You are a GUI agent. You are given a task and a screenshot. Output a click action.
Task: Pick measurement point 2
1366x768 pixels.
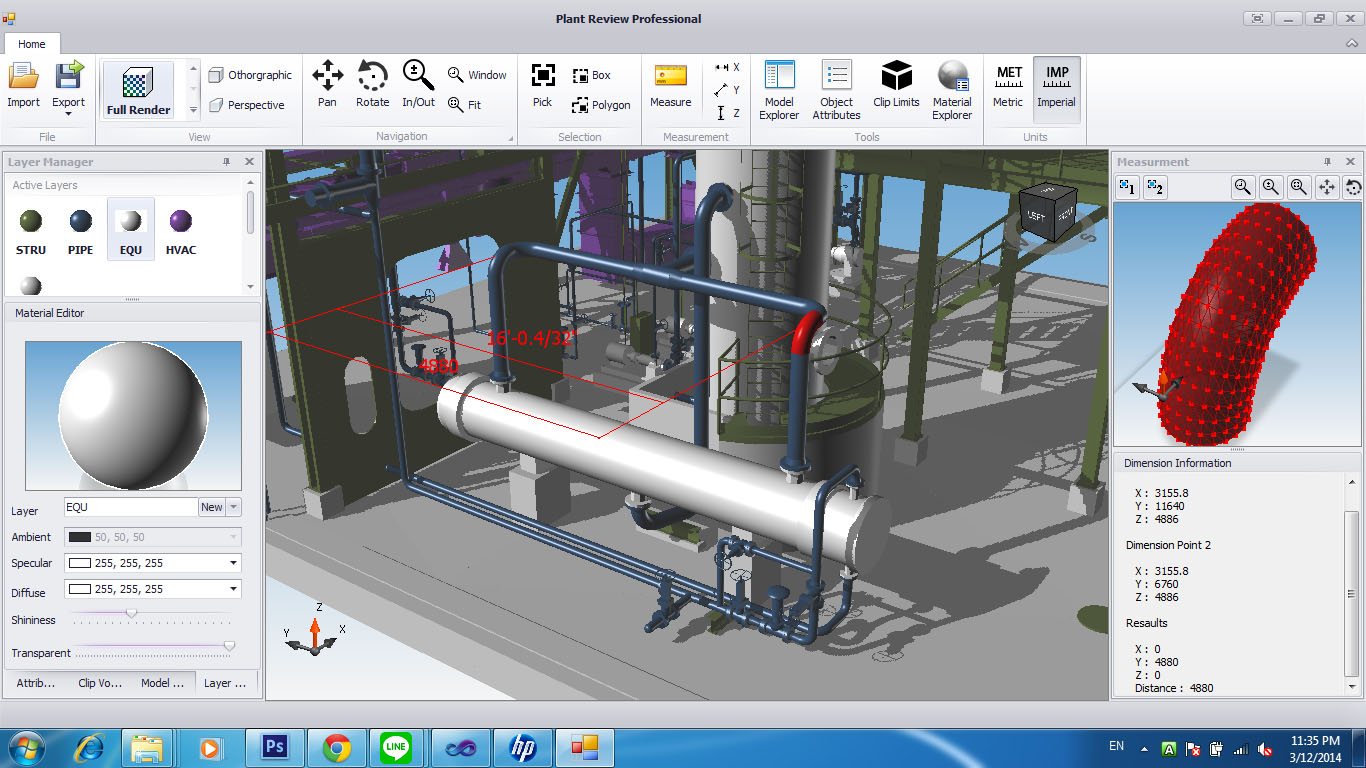pos(1155,186)
